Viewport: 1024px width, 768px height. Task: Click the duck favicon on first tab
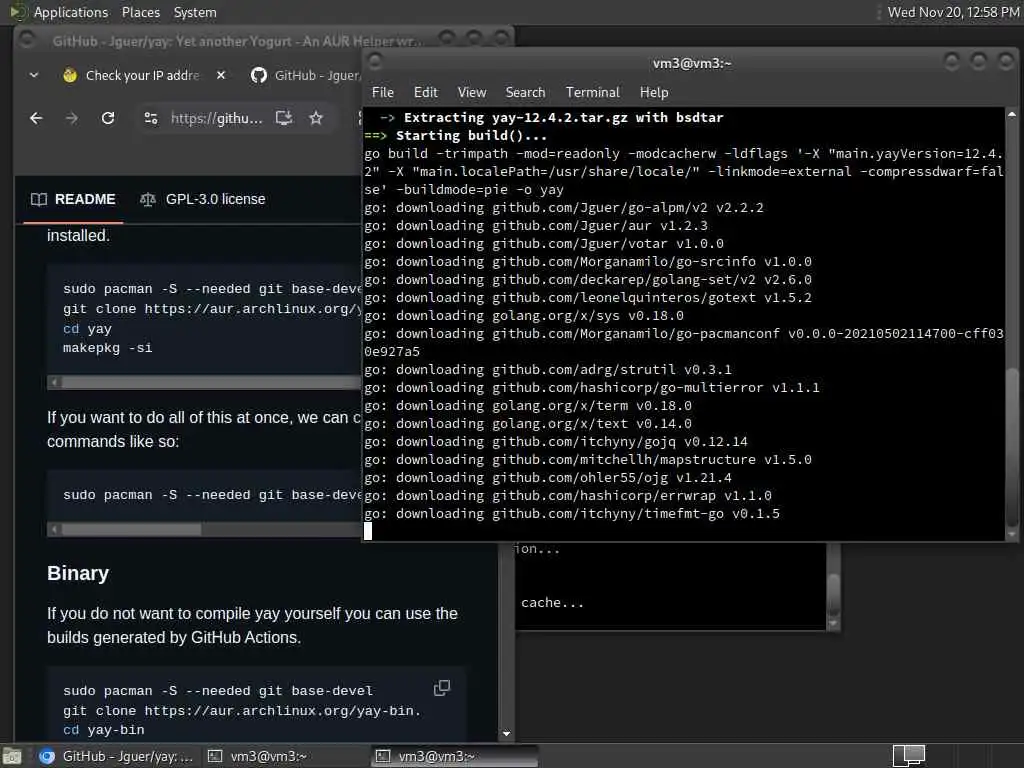coord(70,75)
